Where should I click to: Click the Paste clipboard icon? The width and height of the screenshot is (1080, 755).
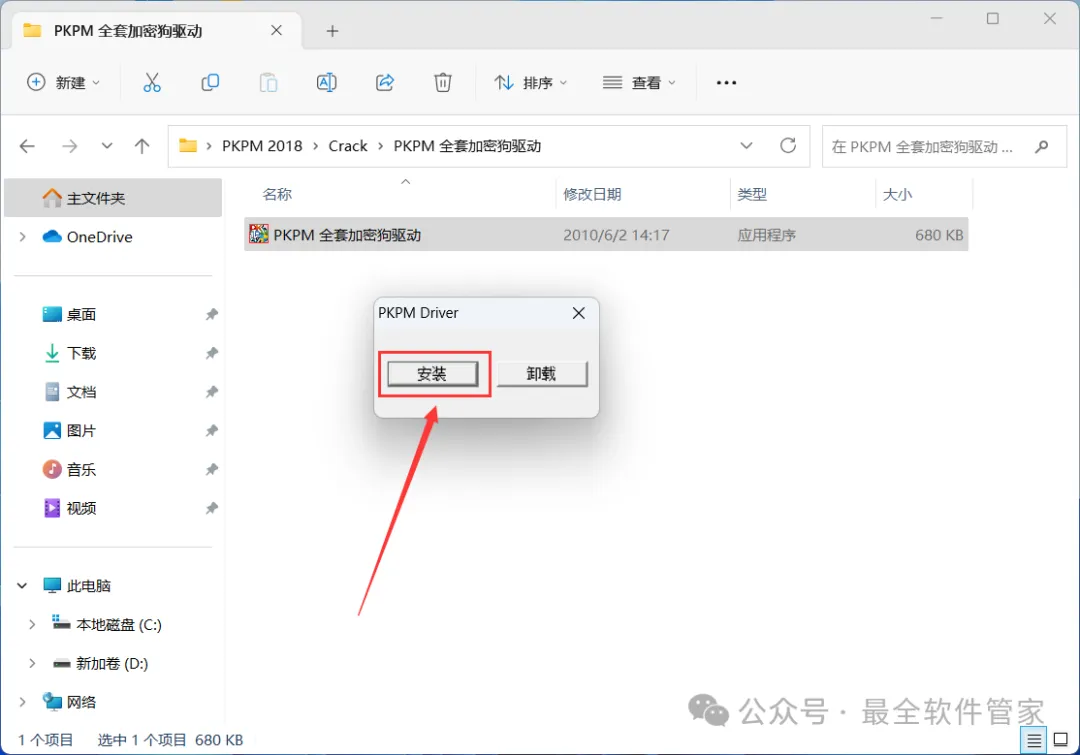pos(268,83)
